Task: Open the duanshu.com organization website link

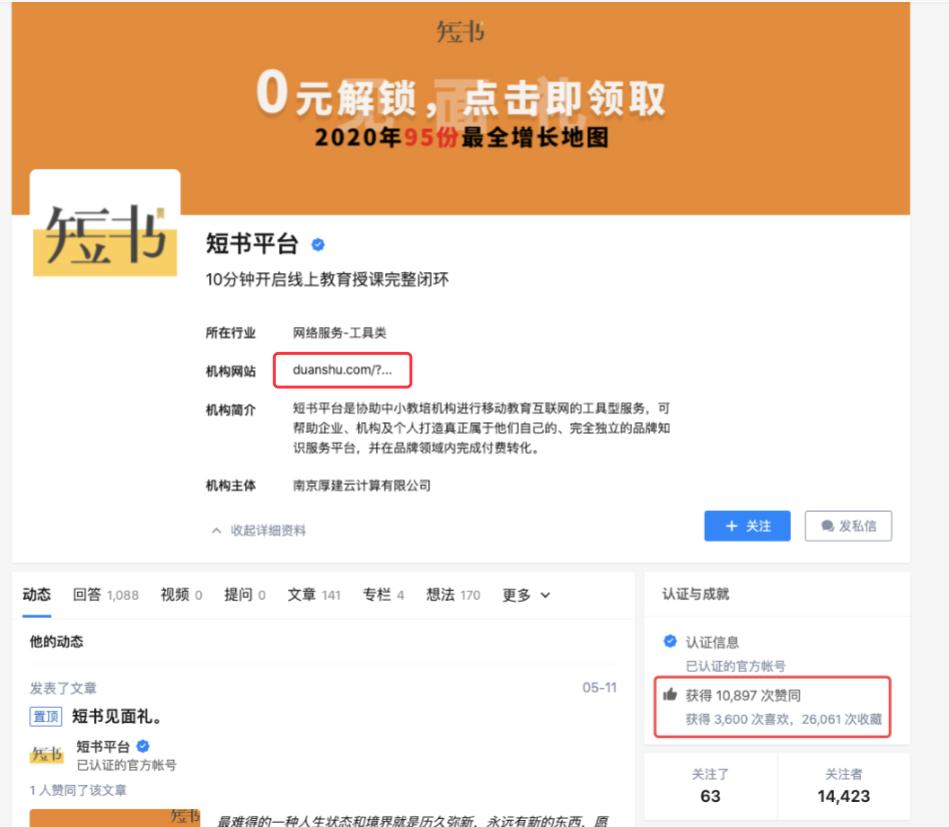Action: [x=342, y=370]
